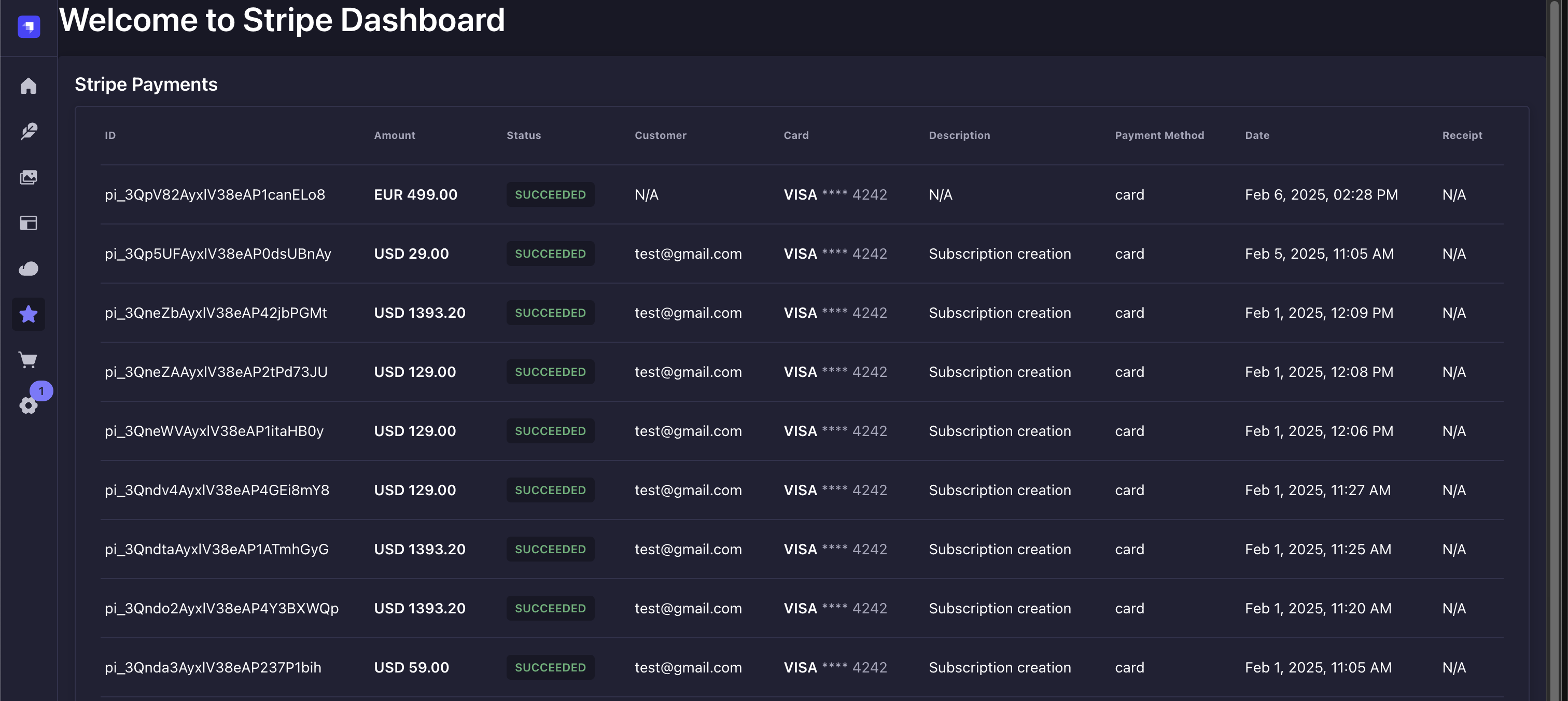The image size is (1568, 701).
Task: Click the Customer column header
Action: (661, 135)
